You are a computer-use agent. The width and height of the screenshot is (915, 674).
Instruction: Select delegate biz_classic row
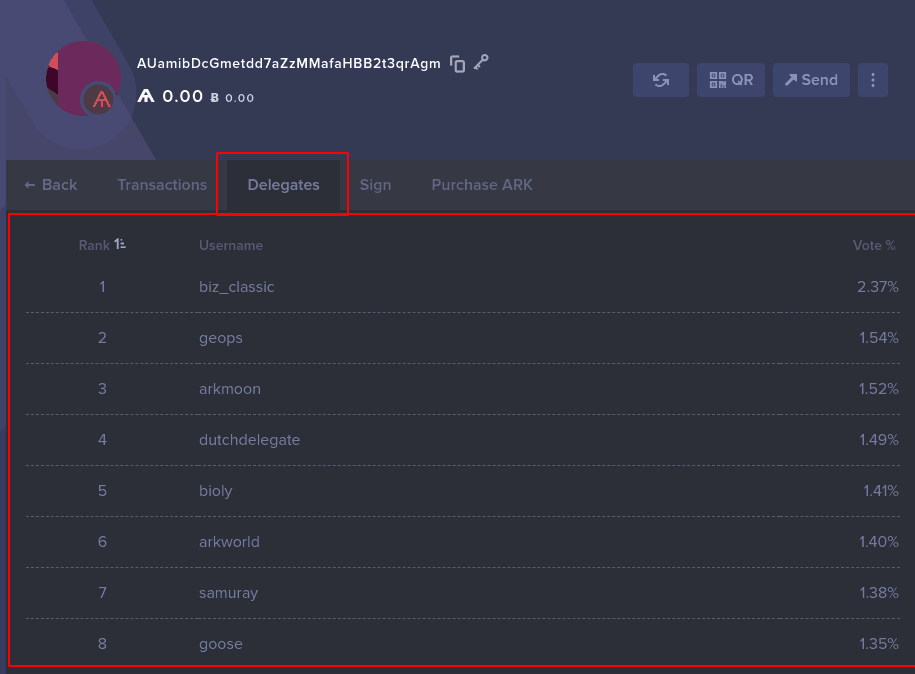[463, 287]
